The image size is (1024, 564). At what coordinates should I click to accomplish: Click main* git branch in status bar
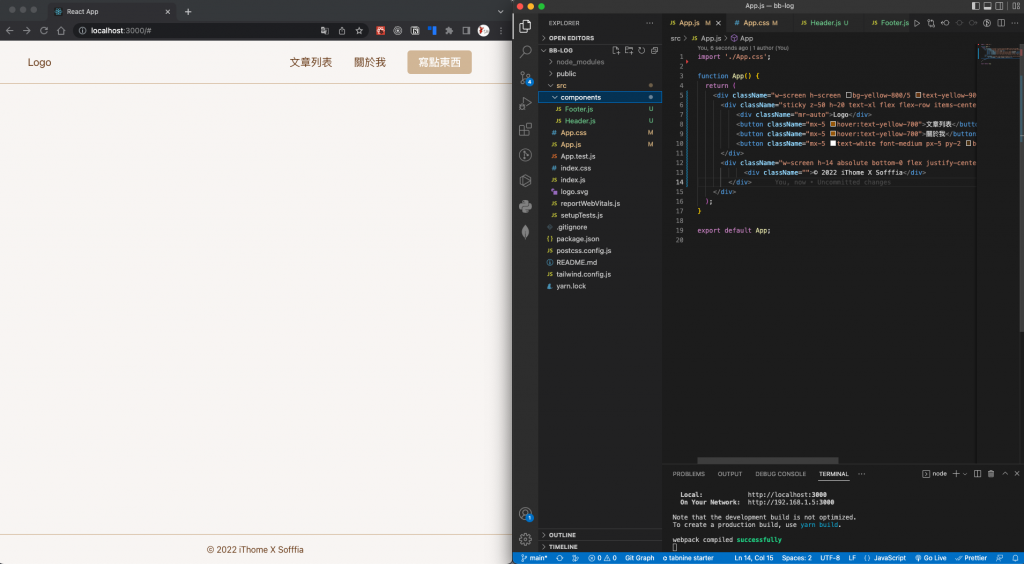pyautogui.click(x=534, y=558)
